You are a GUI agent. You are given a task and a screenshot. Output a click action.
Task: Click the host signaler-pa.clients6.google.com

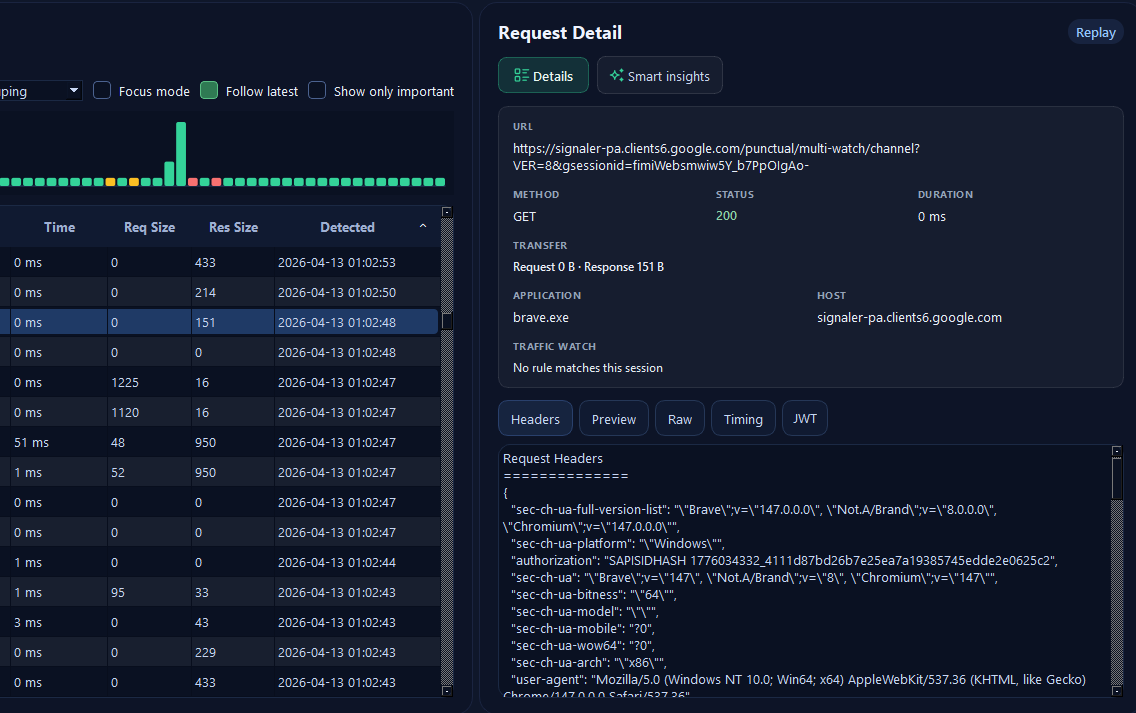[x=909, y=317]
